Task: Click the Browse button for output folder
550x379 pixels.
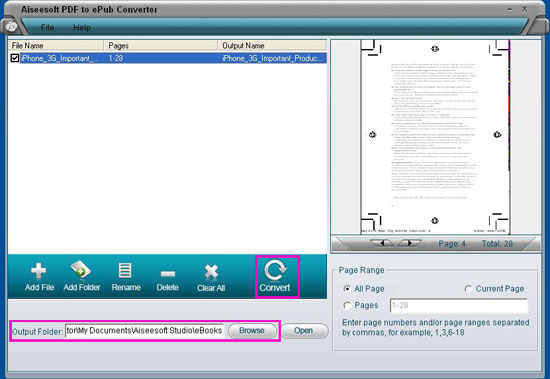Action: coord(251,331)
